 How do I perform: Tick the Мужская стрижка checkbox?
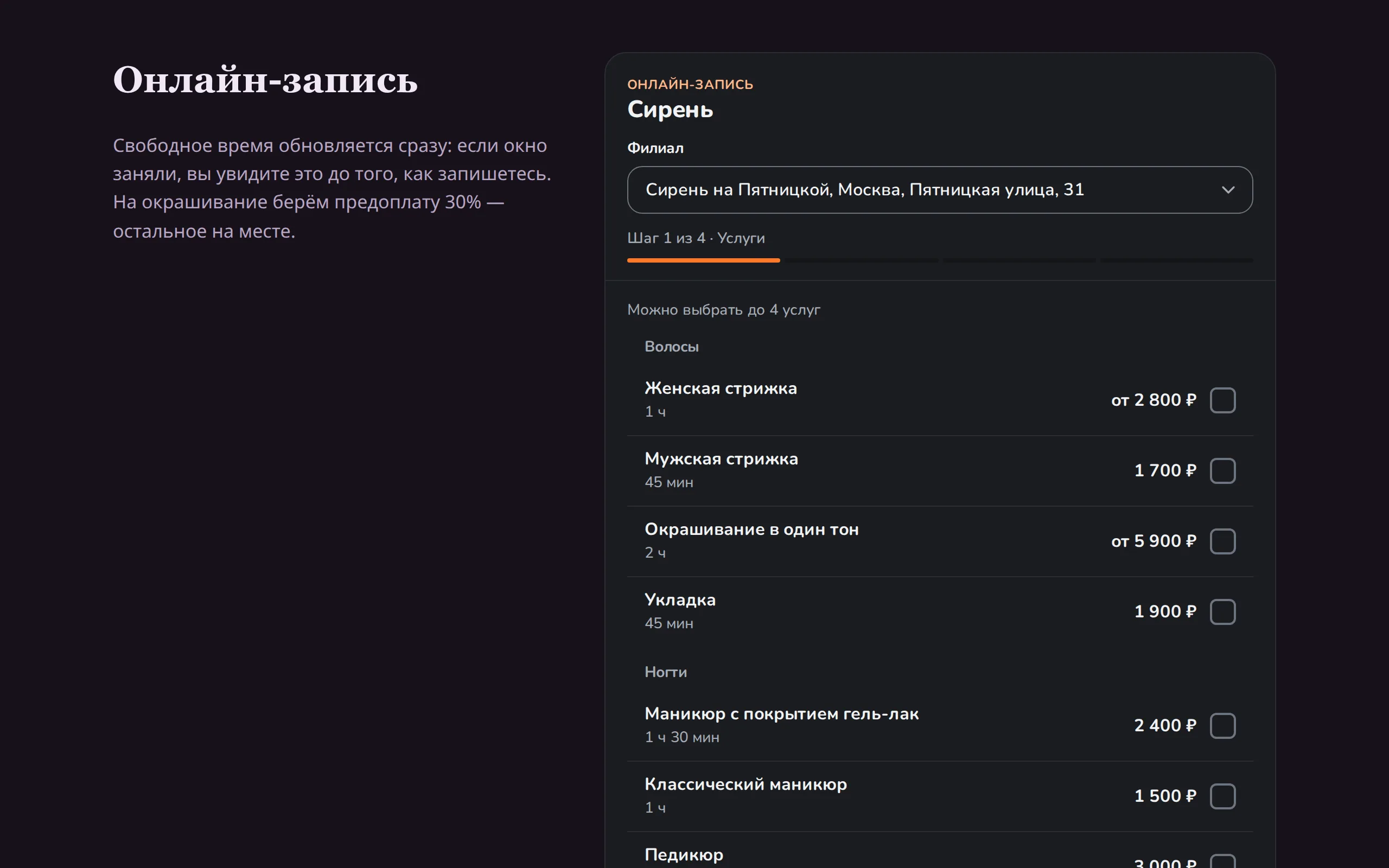click(x=1222, y=471)
